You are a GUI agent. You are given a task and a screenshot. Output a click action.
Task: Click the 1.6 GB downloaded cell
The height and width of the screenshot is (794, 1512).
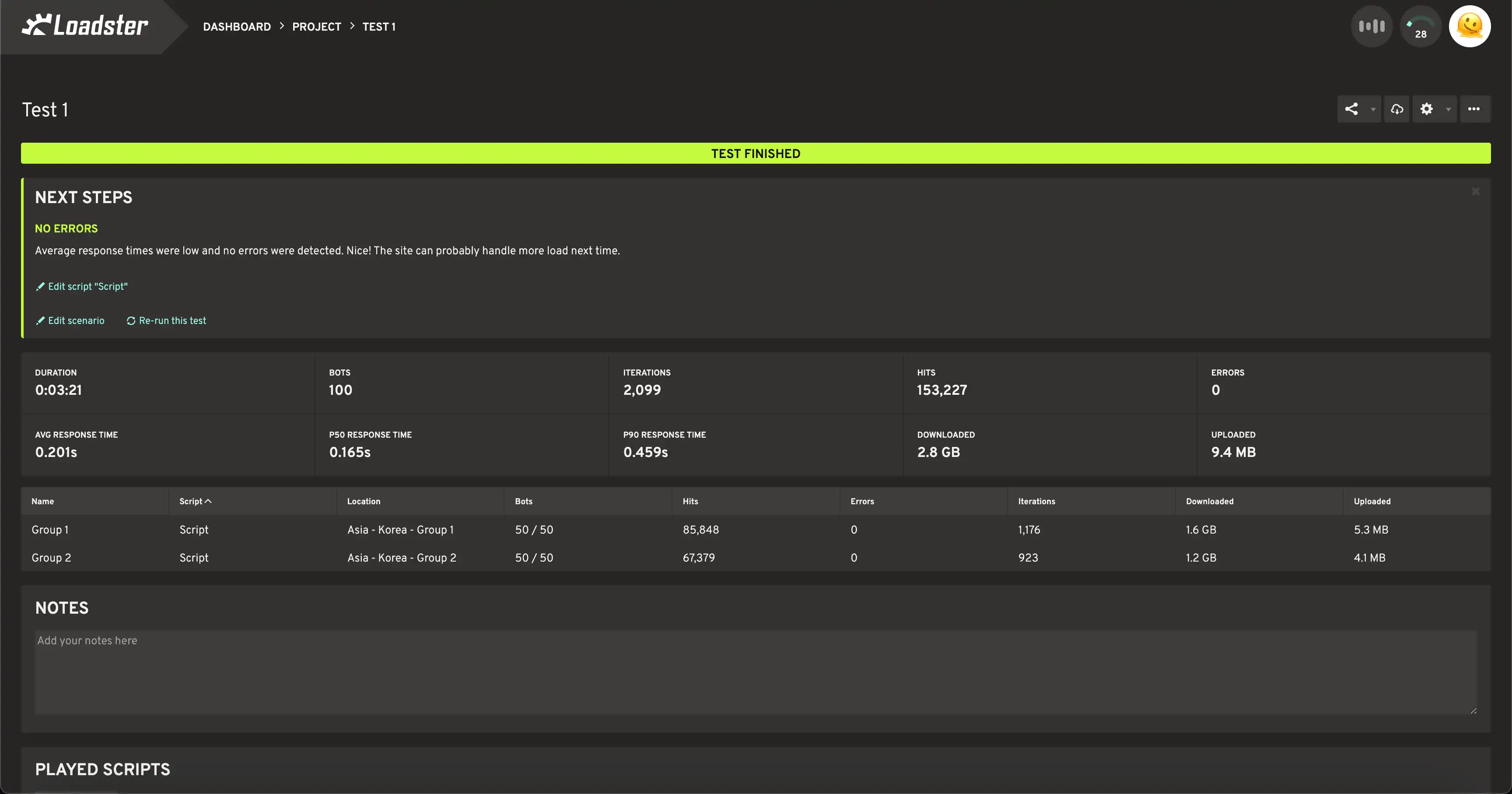click(1201, 530)
